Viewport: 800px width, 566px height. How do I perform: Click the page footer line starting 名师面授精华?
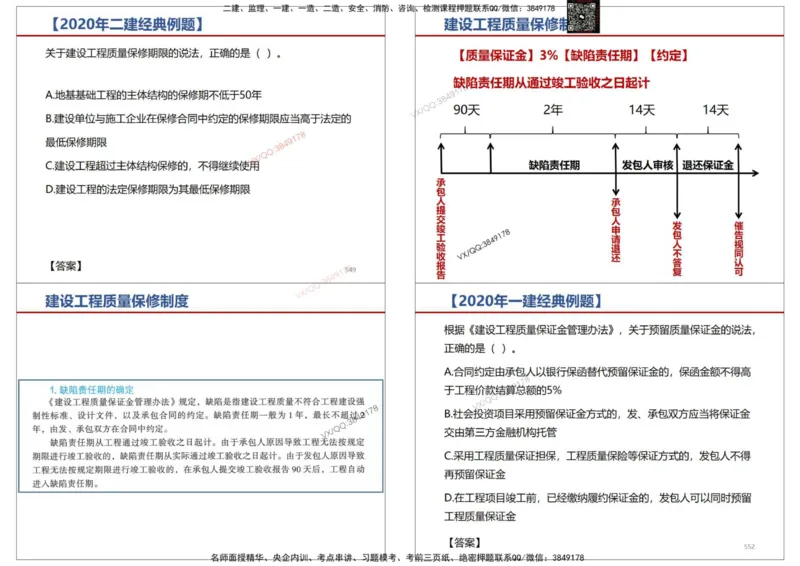[397, 558]
